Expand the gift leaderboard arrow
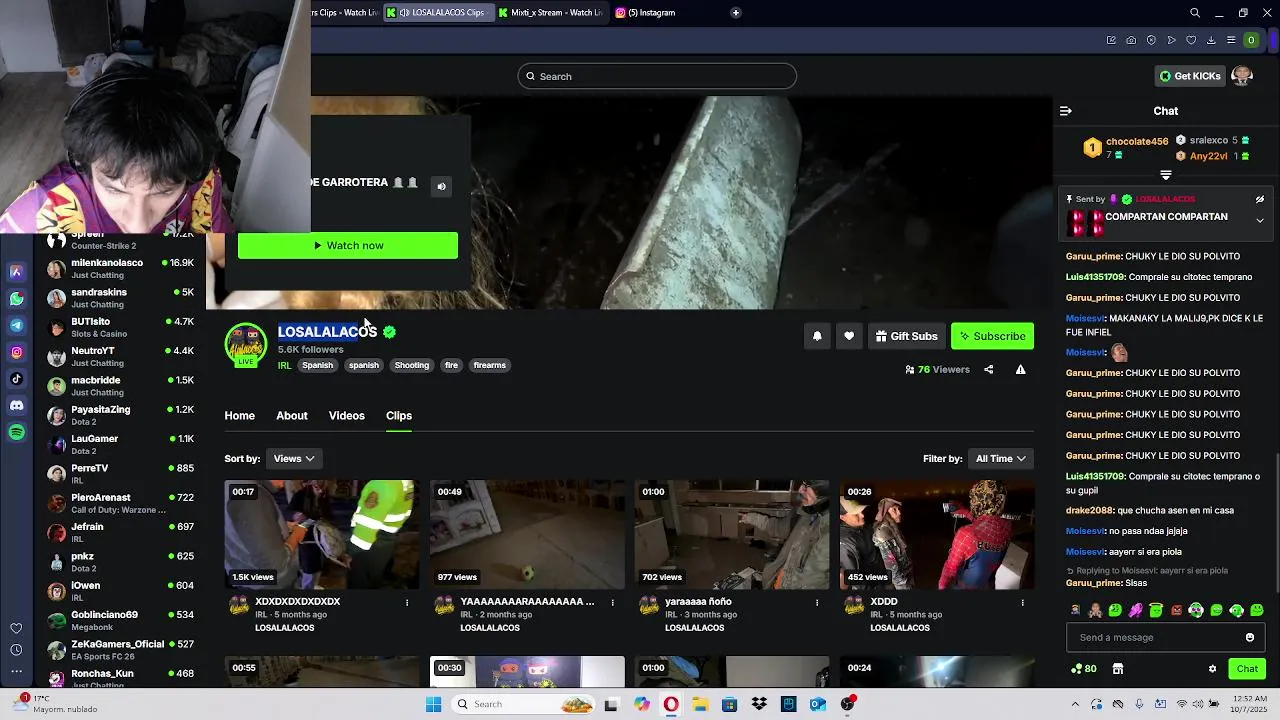 click(1166, 175)
